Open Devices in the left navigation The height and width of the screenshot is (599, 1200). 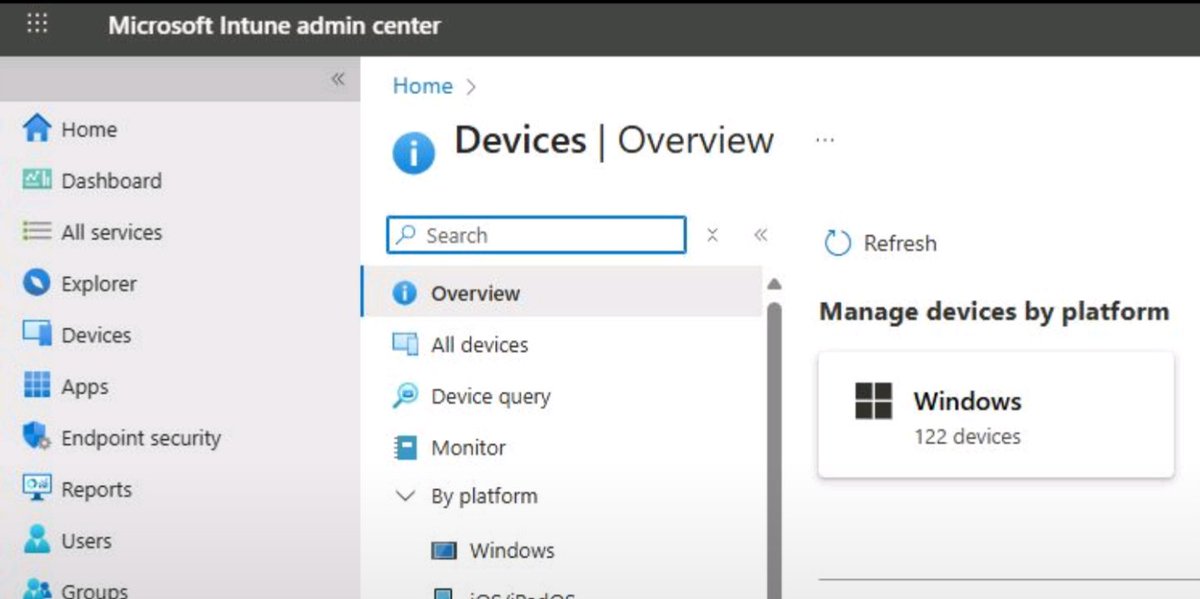tap(96, 335)
